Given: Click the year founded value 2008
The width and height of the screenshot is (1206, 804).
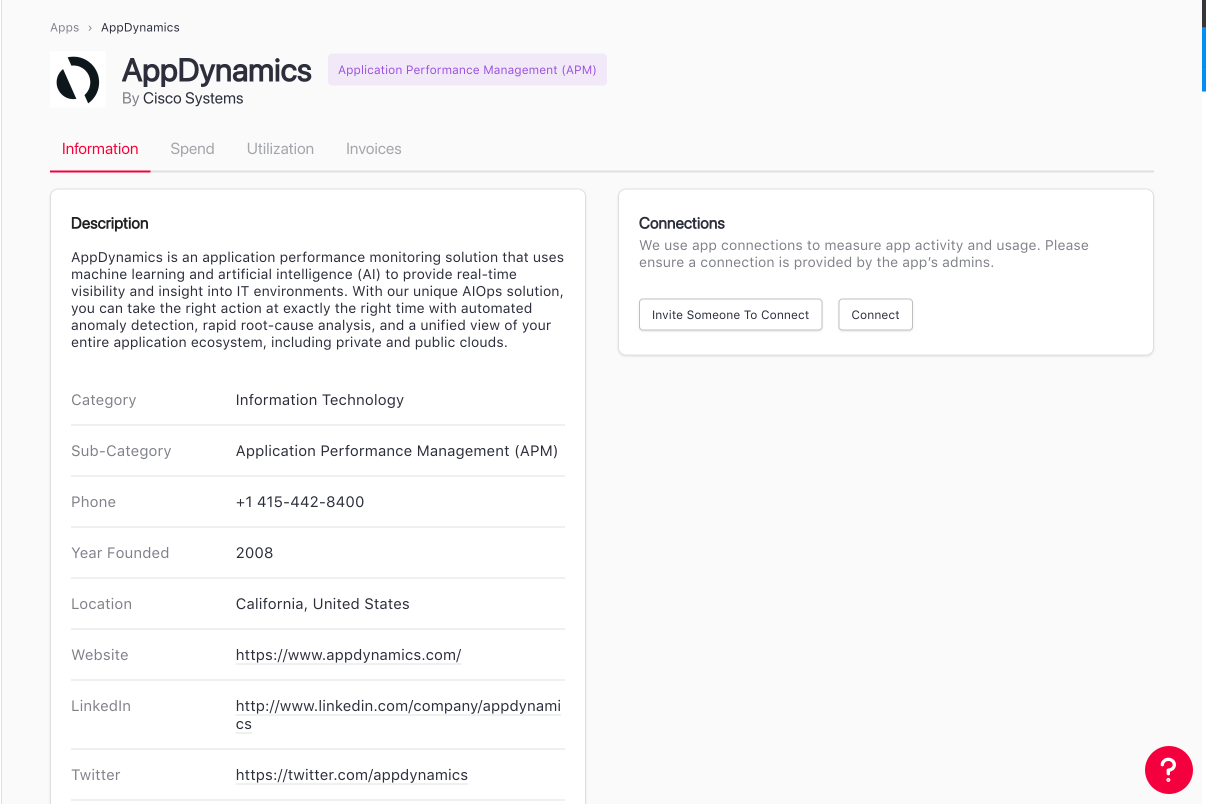Looking at the screenshot, I should point(254,553).
